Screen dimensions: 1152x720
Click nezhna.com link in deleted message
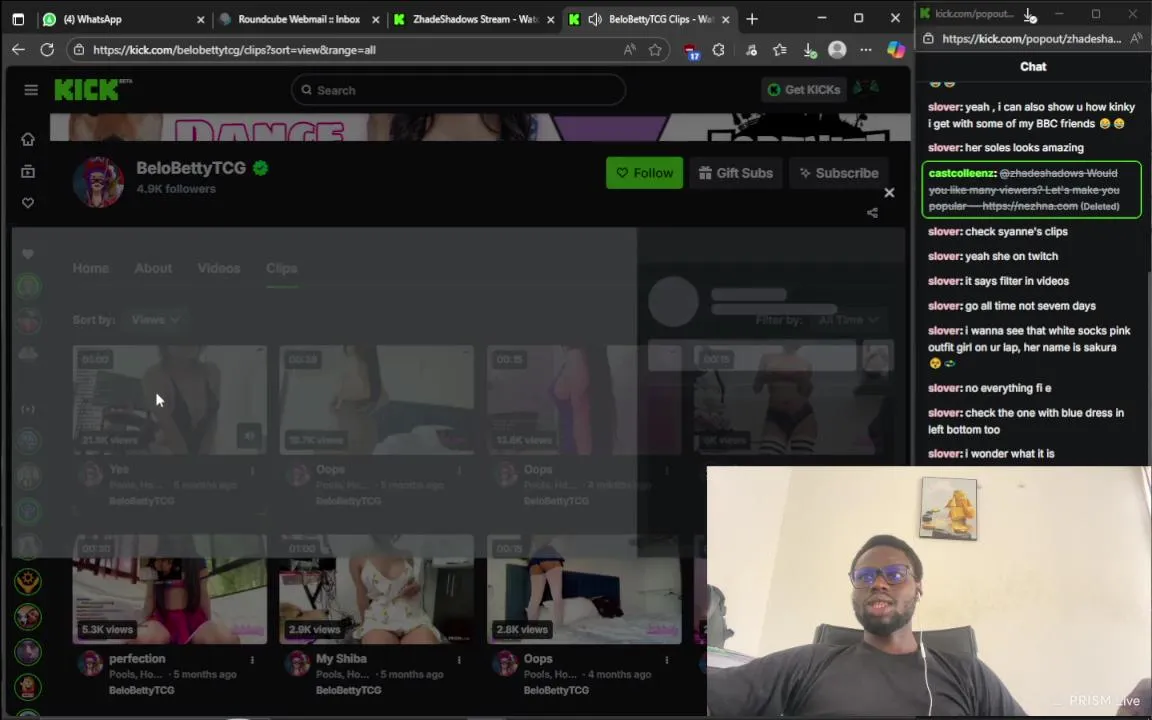click(x=1029, y=206)
